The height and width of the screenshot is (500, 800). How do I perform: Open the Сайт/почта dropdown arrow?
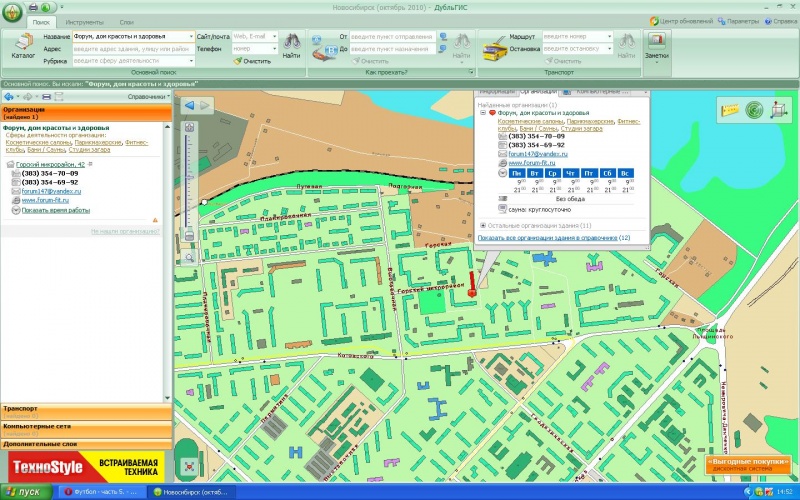click(274, 37)
